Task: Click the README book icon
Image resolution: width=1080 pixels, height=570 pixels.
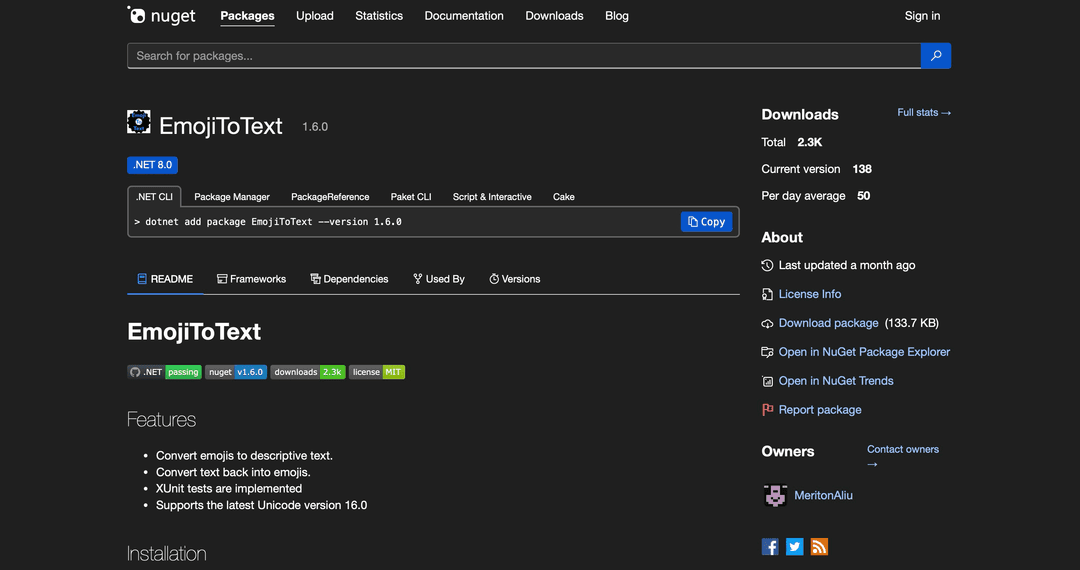Action: 142,279
